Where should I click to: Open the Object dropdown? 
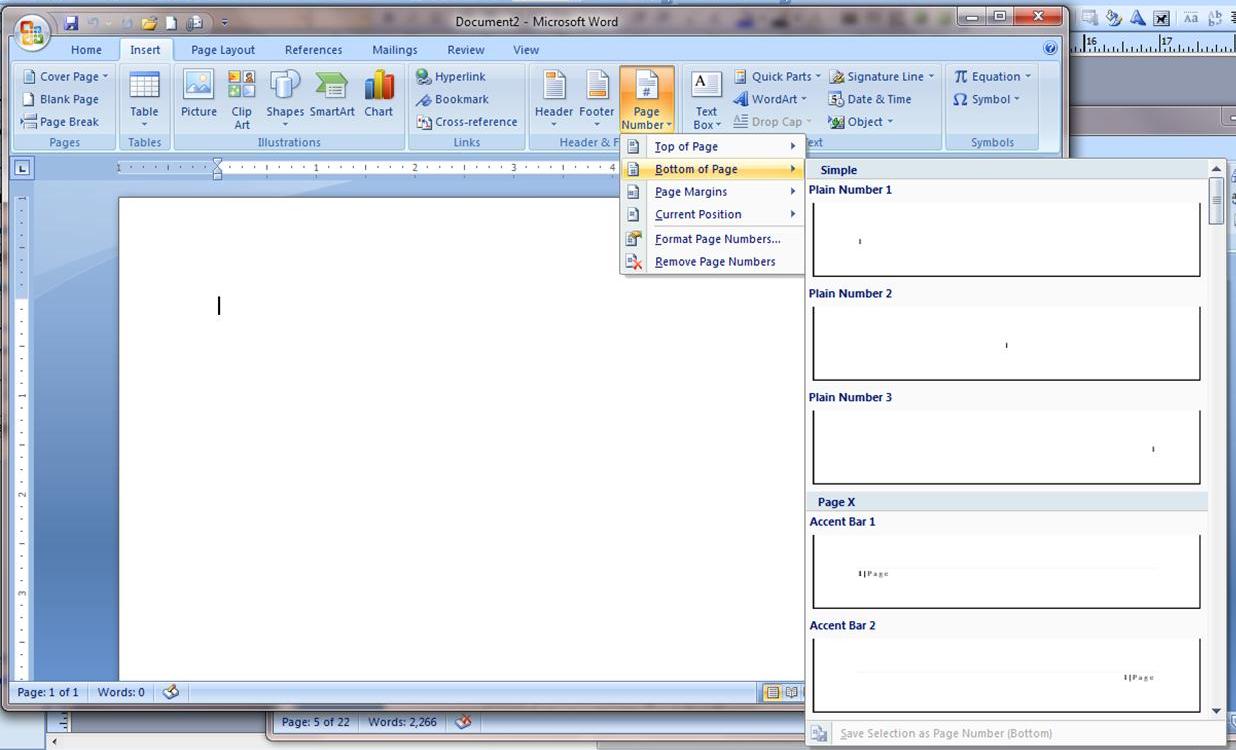point(861,122)
